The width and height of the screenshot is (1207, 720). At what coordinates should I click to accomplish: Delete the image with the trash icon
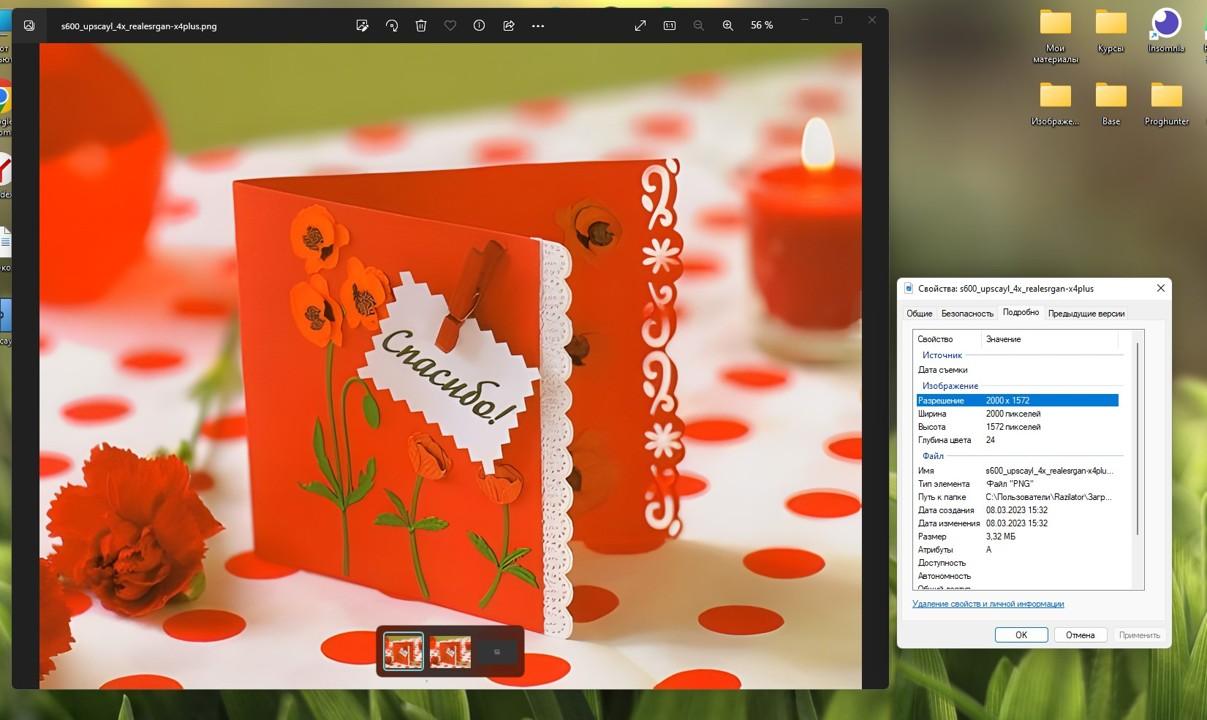(421, 26)
